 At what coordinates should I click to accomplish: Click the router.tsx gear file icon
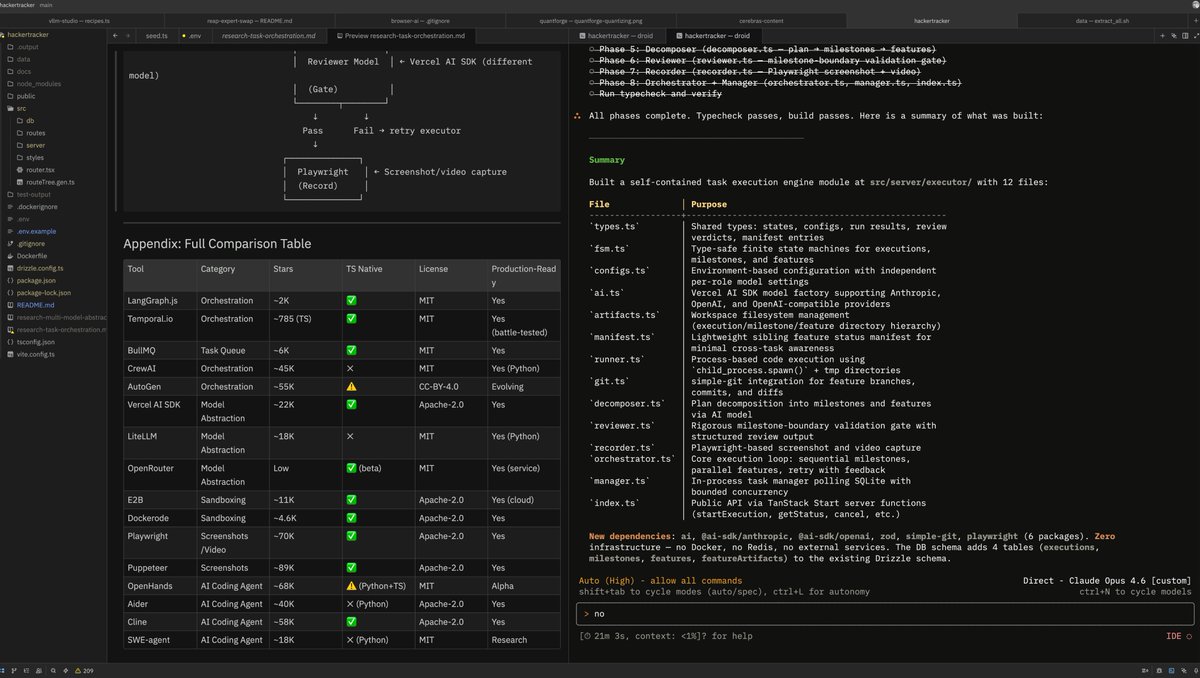(x=20, y=170)
